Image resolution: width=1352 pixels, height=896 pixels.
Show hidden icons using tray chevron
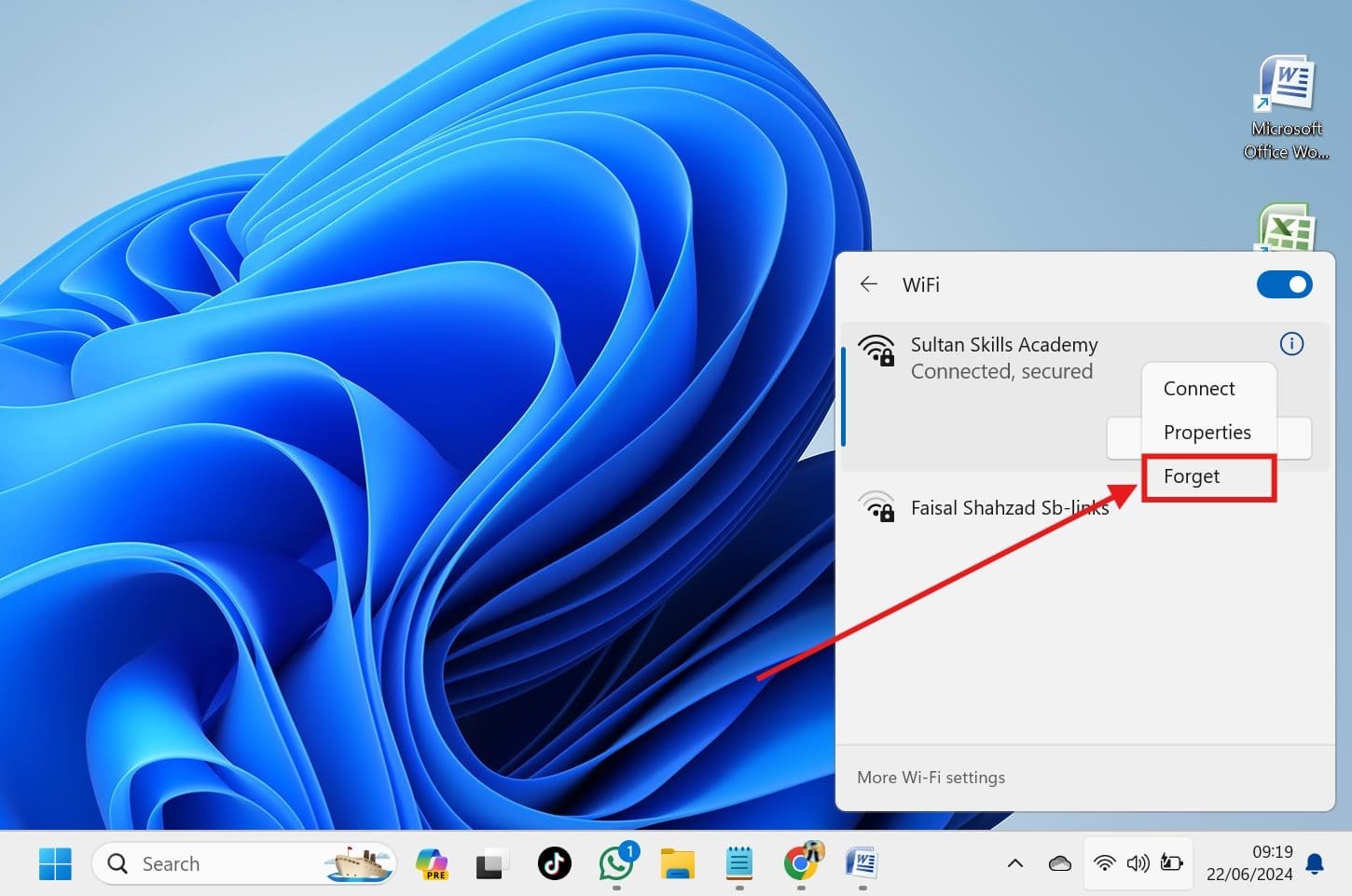pos(1015,863)
